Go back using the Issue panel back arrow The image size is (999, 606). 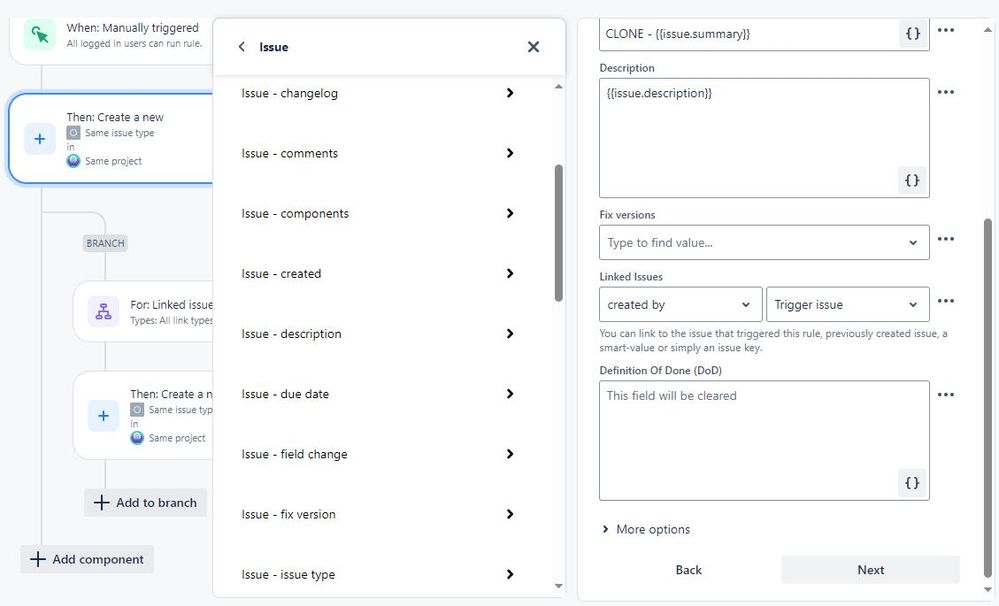point(241,47)
